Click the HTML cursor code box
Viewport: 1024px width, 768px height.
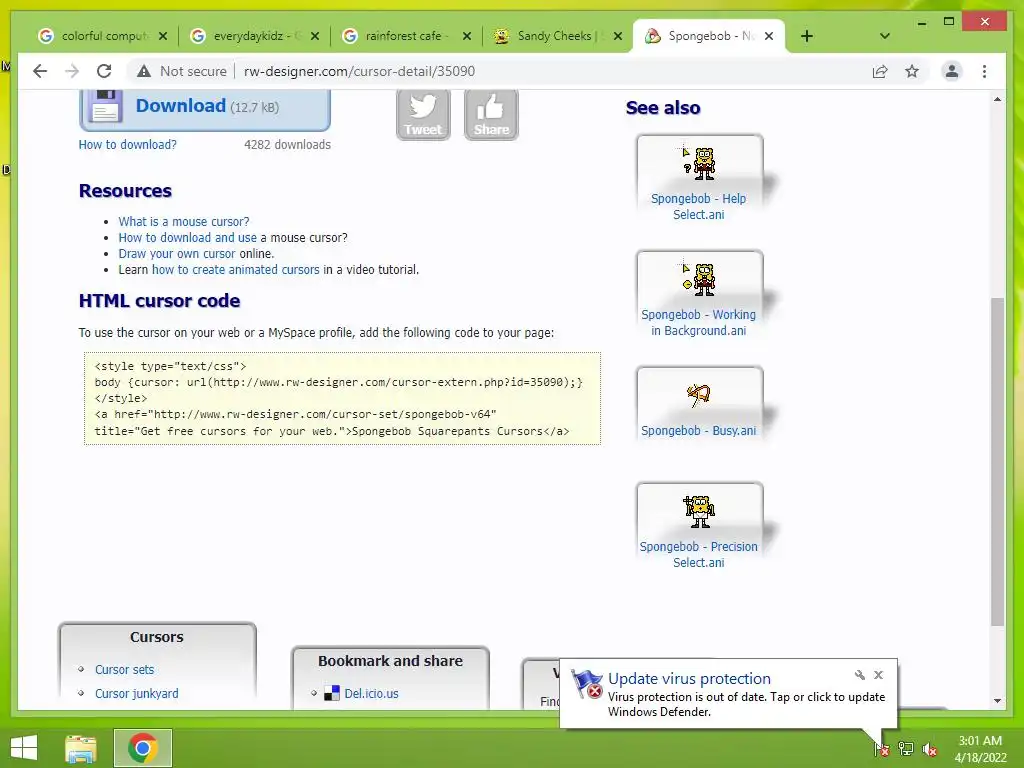(342, 398)
